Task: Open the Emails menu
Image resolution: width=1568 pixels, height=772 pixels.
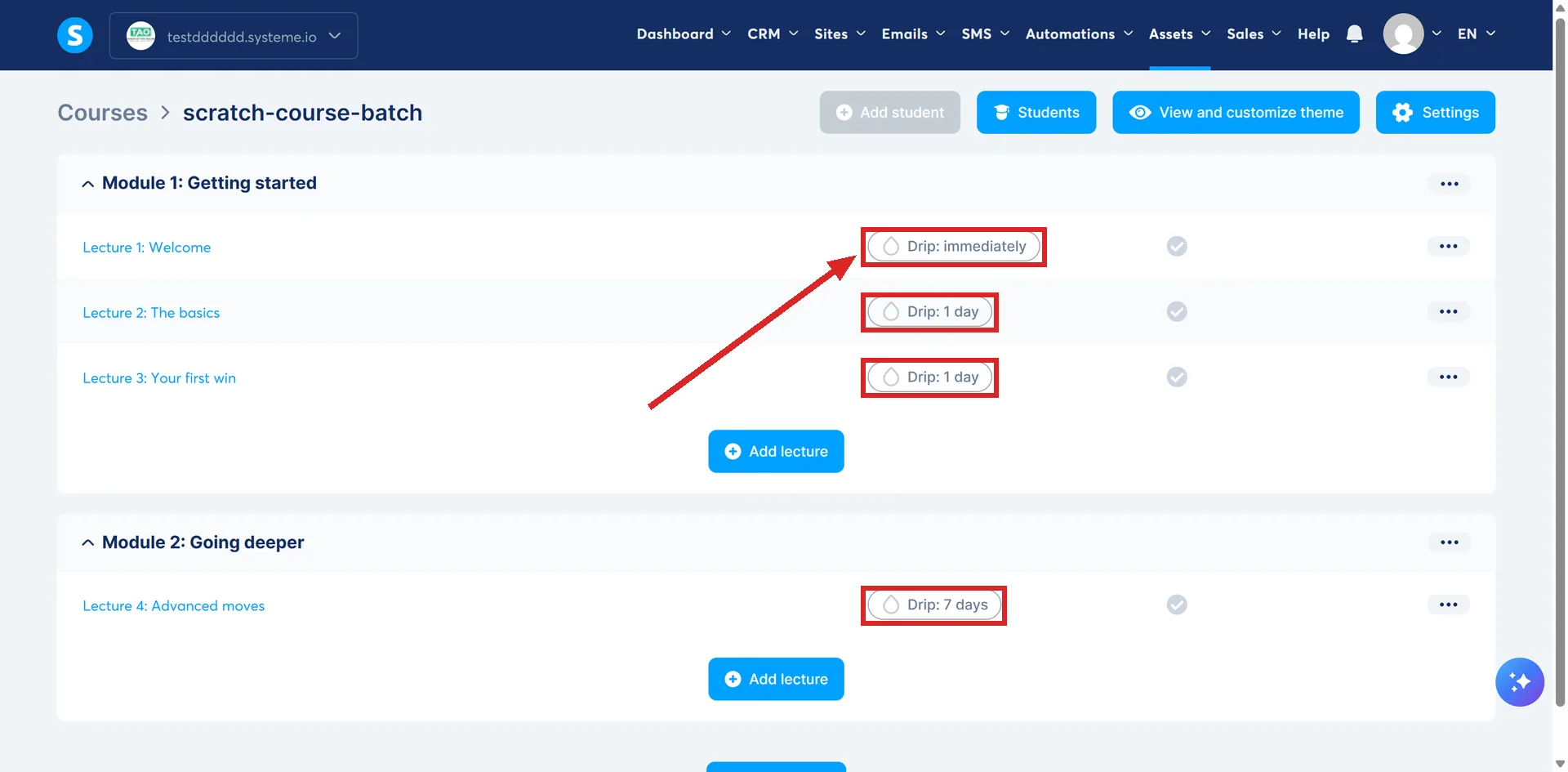Action: (913, 33)
